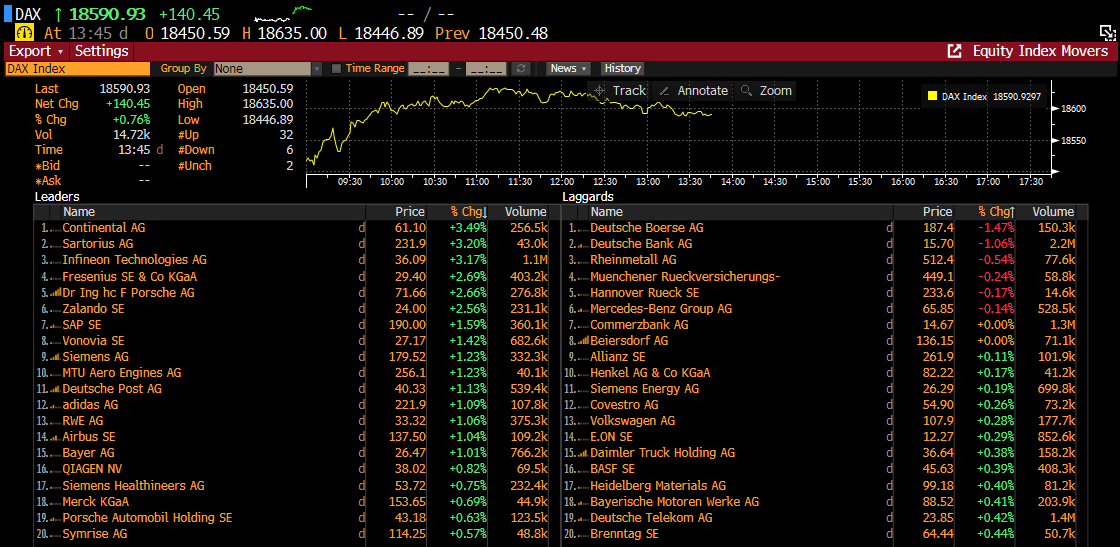
Task: Click the Time Range start time field
Action: pyautogui.click(x=428, y=69)
